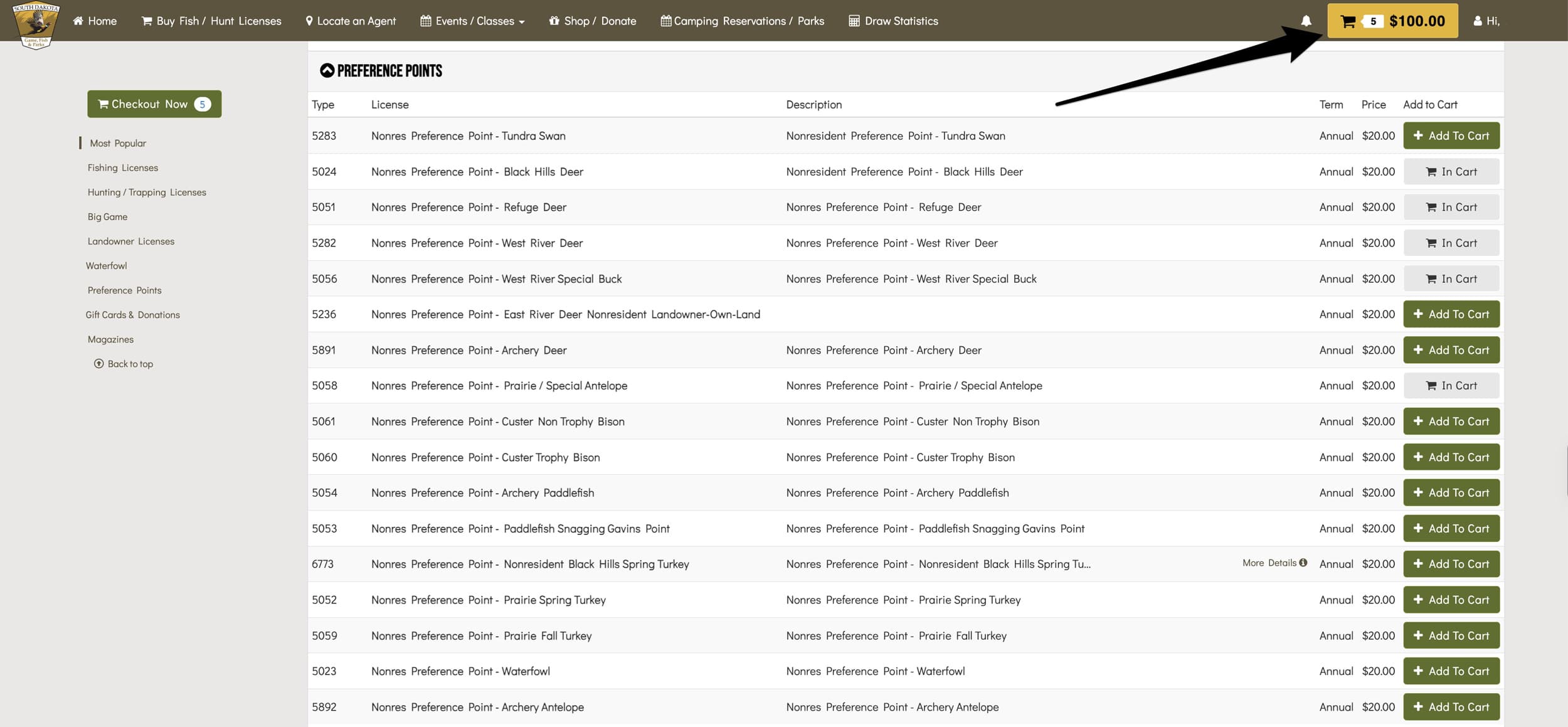Click the License column header

[x=389, y=105]
